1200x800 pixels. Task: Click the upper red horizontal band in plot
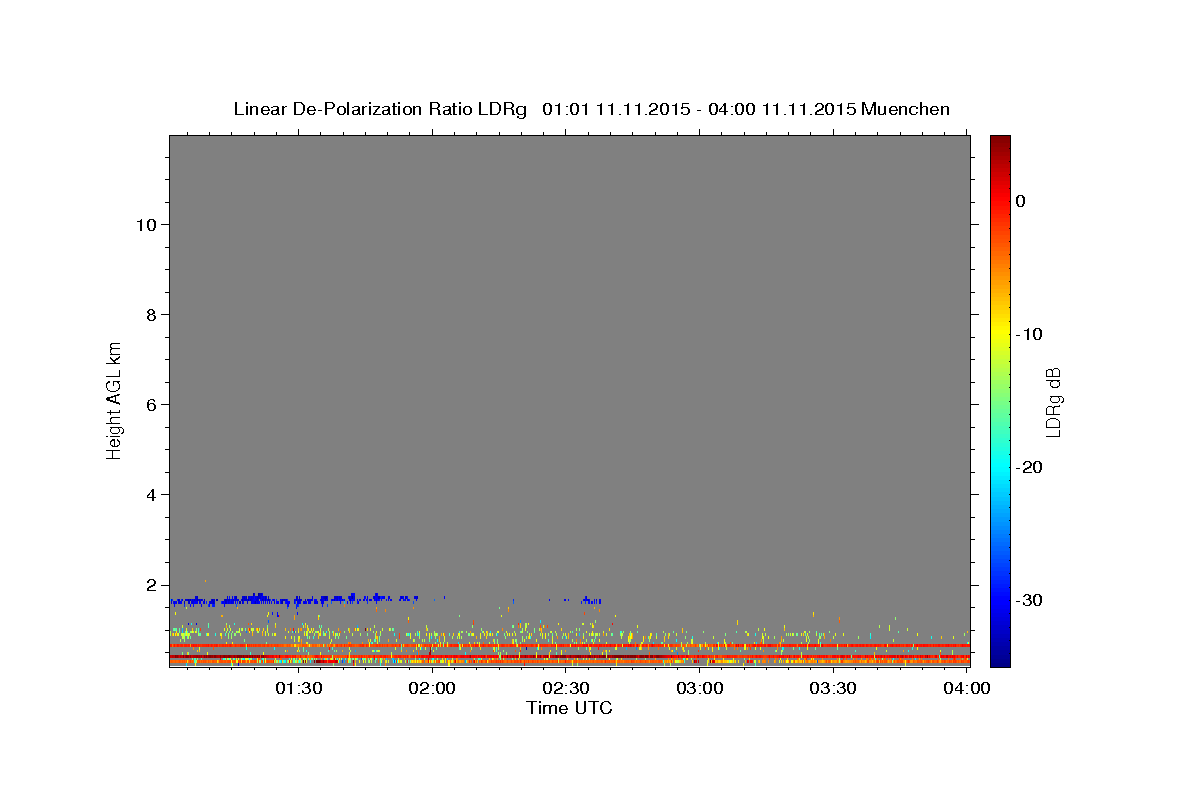click(x=569, y=645)
